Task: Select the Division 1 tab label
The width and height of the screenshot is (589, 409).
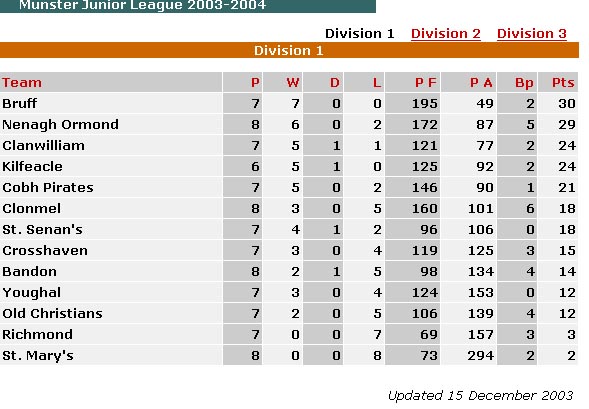Action: coord(359,33)
